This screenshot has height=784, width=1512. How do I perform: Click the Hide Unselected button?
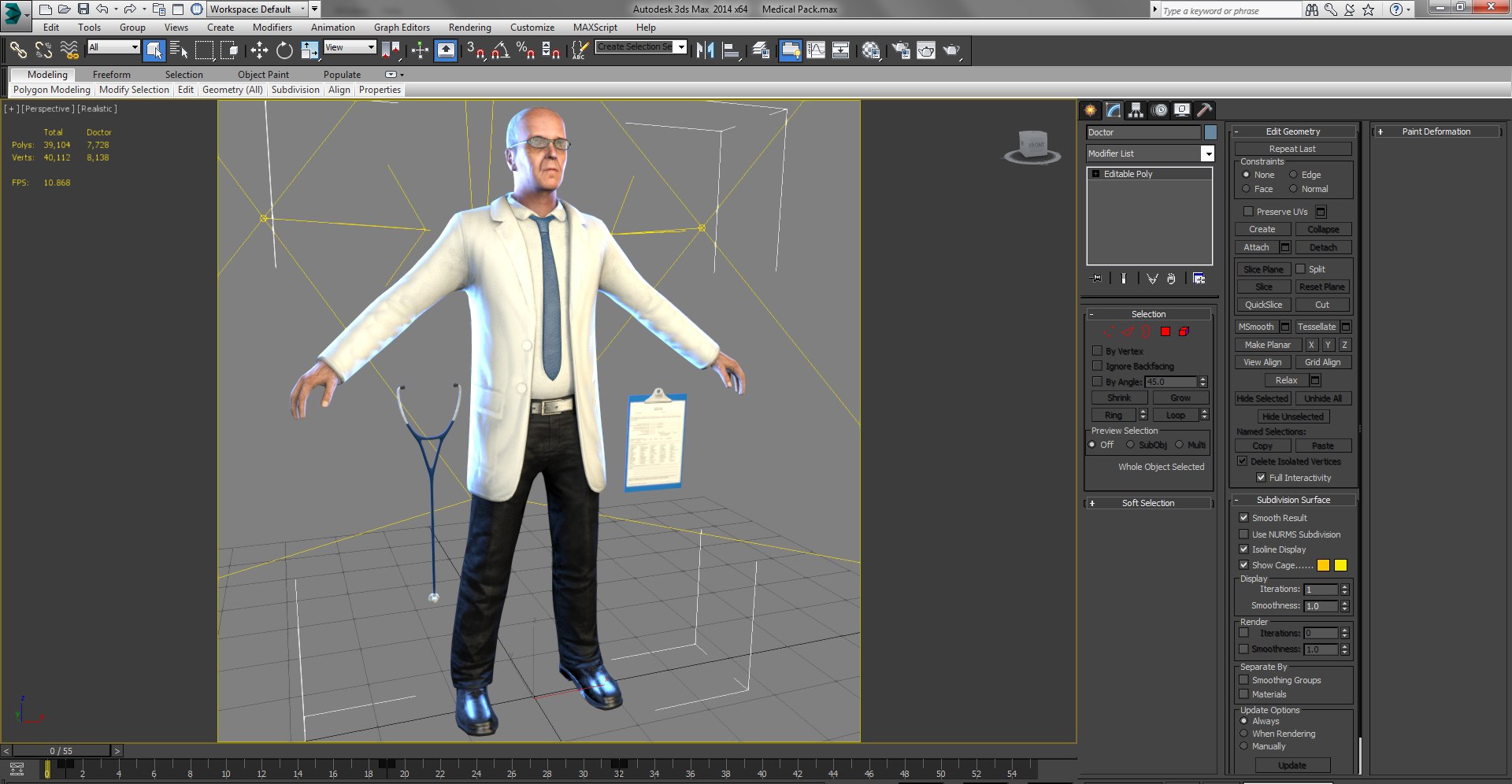(x=1293, y=416)
